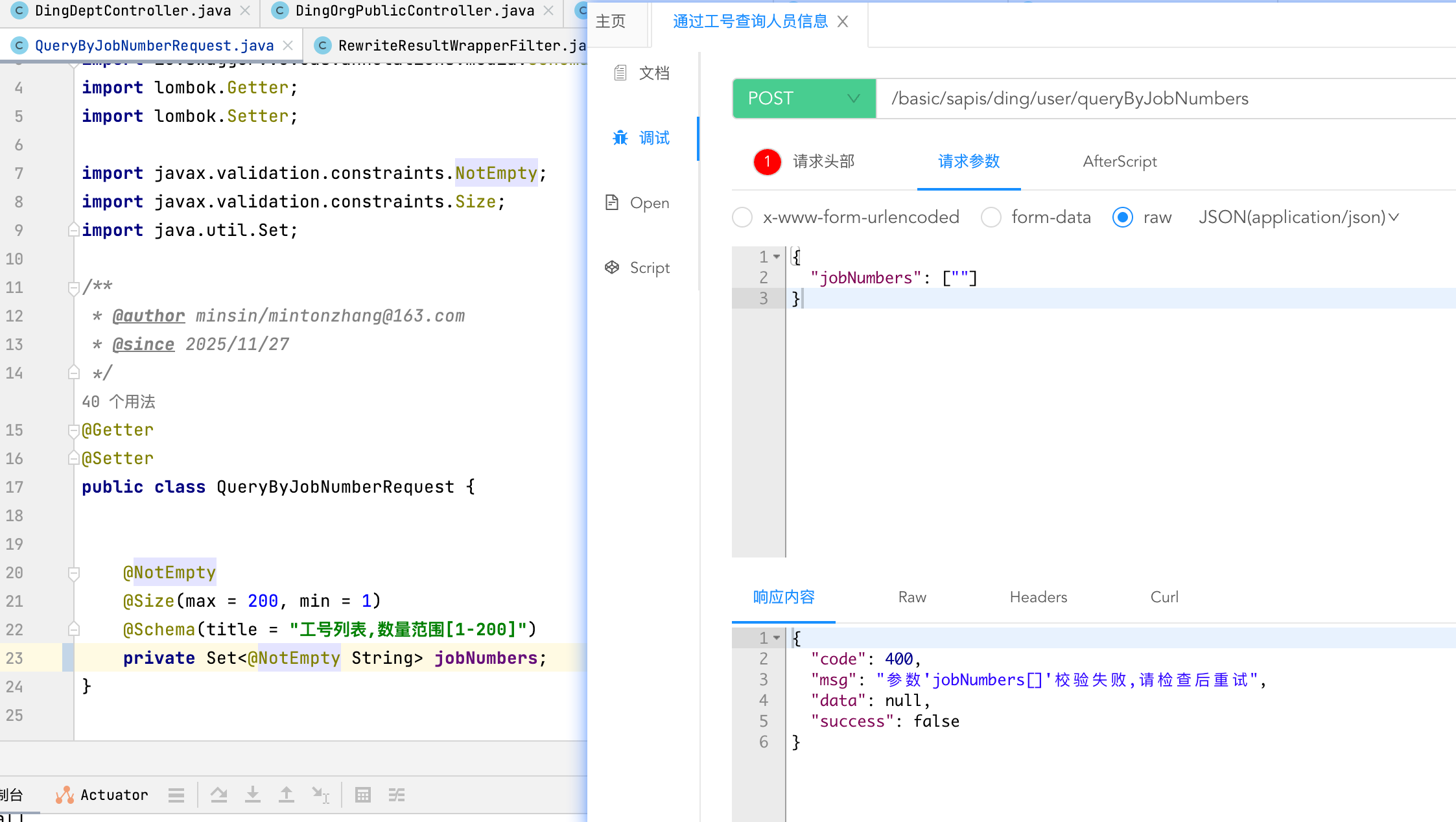Image resolution: width=1456 pixels, height=822 pixels.
Task: Open the 文档 document icon
Action: [x=620, y=73]
